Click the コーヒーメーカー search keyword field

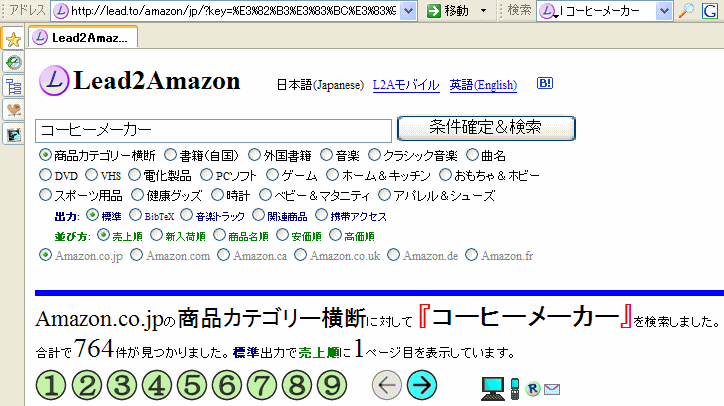click(213, 130)
